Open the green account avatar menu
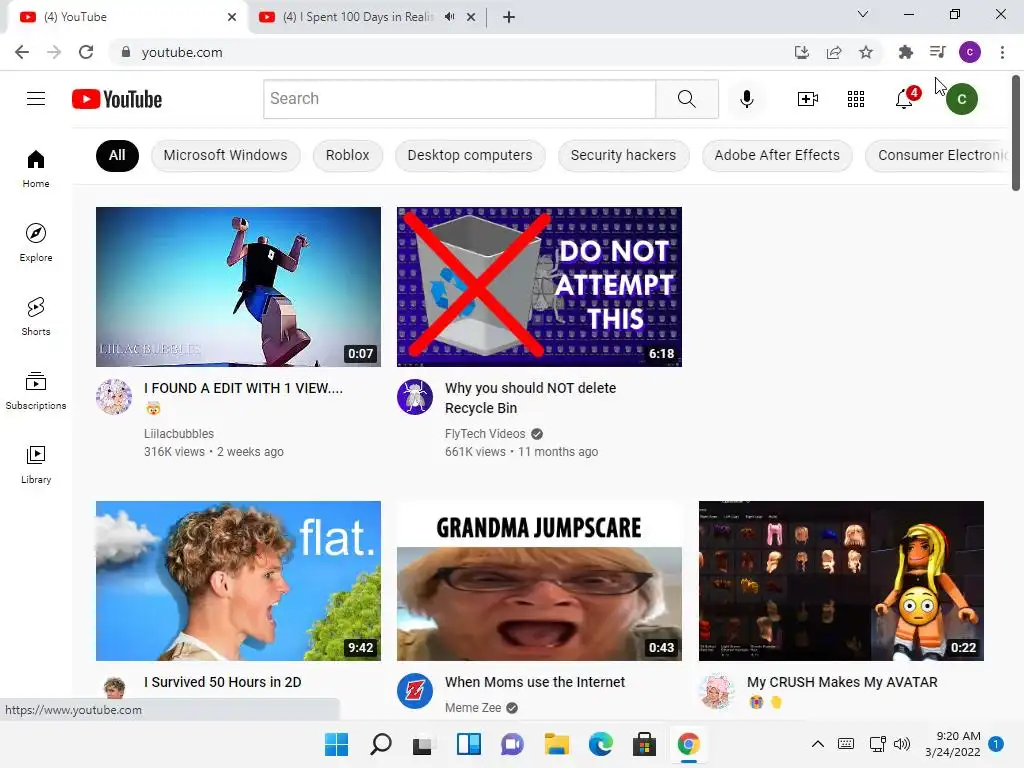Screen dimensions: 1024x768 (961, 99)
